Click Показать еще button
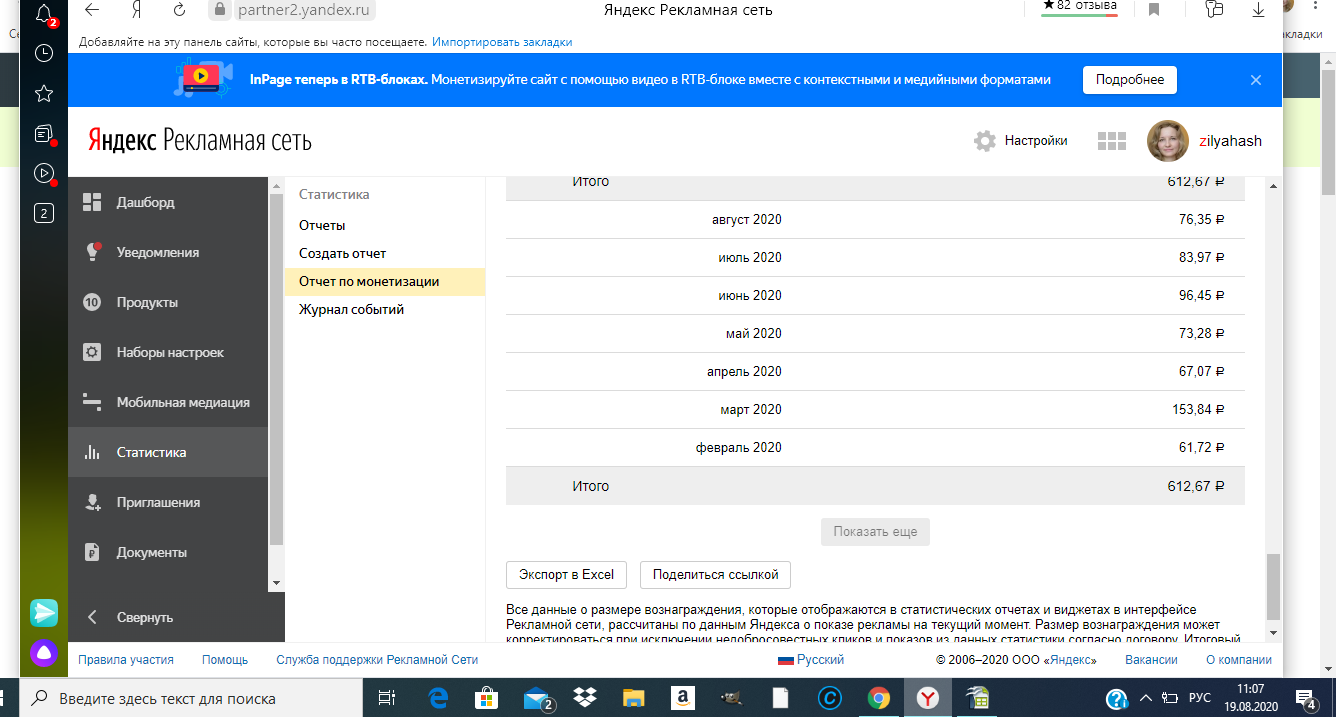This screenshot has height=717, width=1336. click(x=875, y=532)
